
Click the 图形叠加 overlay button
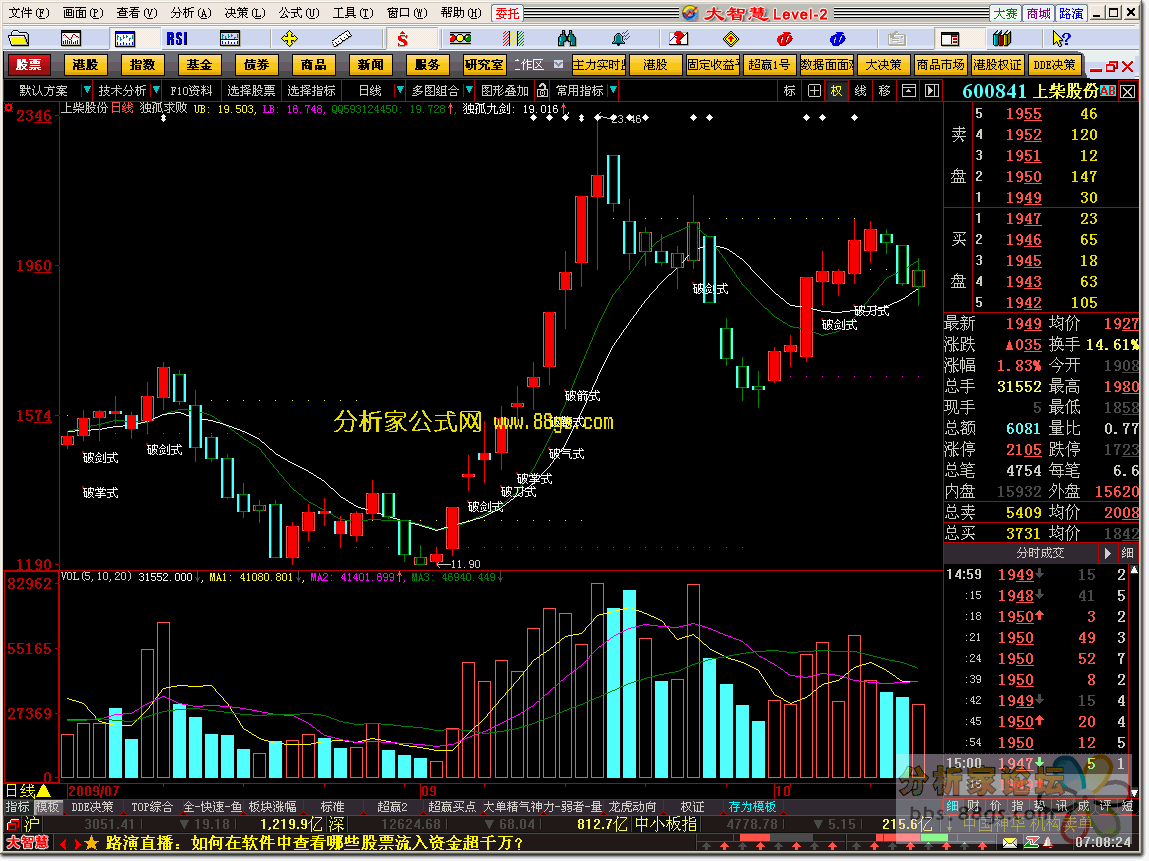coord(505,90)
